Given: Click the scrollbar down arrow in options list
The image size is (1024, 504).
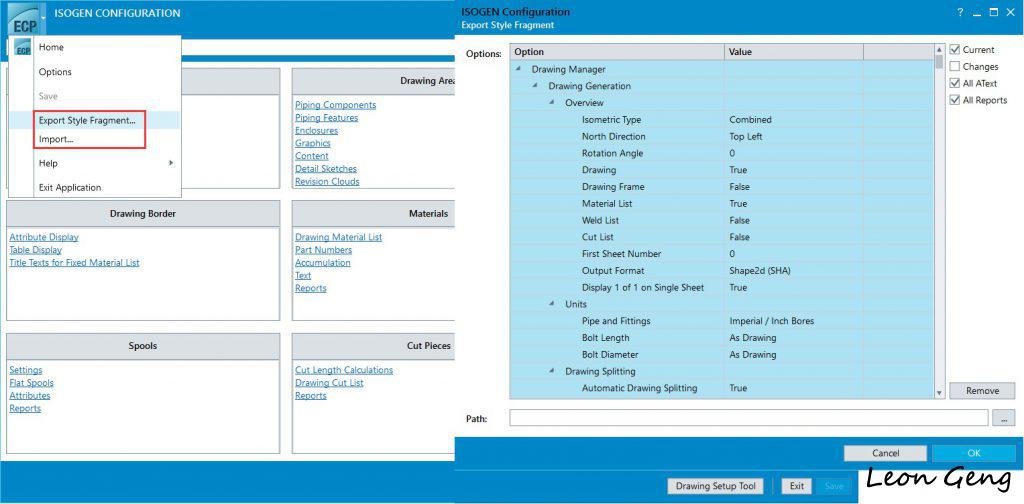Looking at the screenshot, I should (939, 394).
